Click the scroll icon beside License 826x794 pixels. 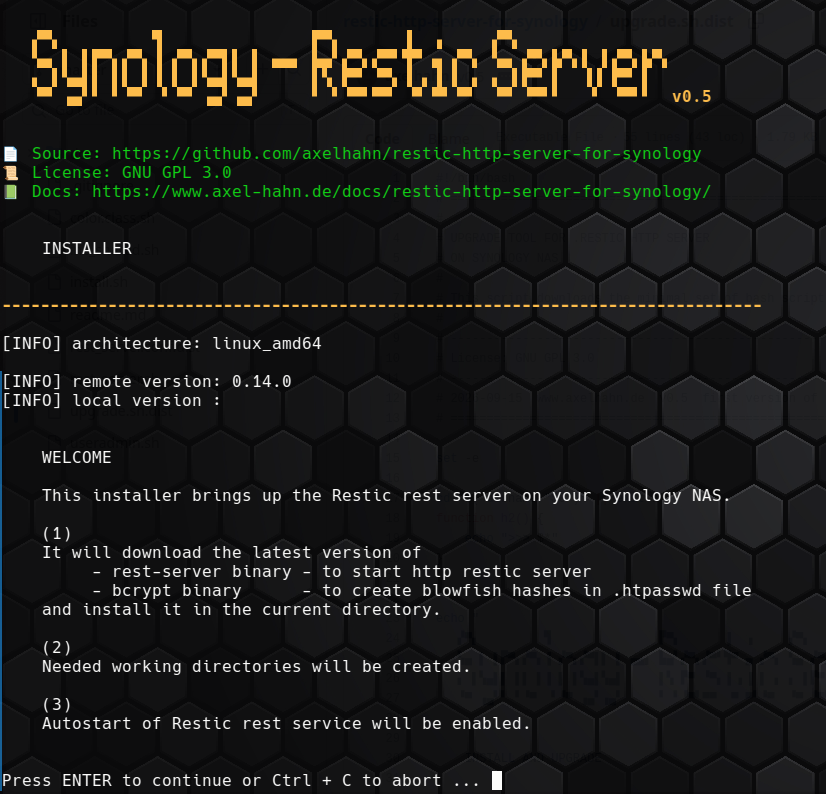(x=11, y=173)
